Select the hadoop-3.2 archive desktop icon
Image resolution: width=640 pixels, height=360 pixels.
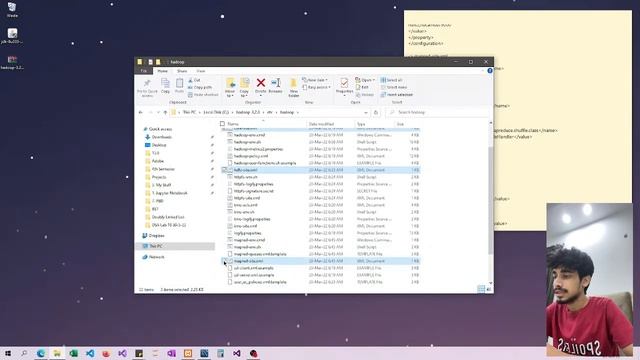pyautogui.click(x=12, y=62)
